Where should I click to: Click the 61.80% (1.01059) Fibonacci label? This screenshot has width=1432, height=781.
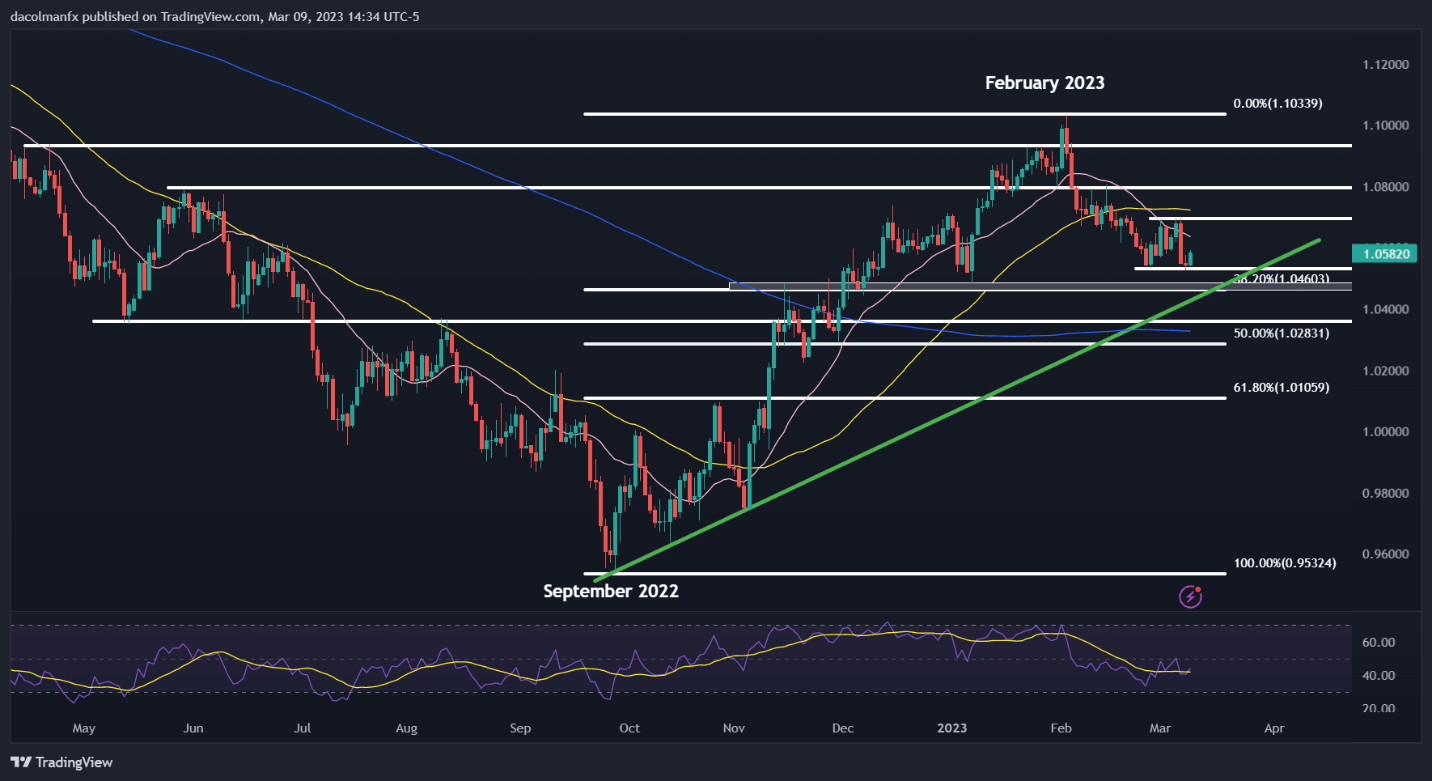coord(1283,387)
